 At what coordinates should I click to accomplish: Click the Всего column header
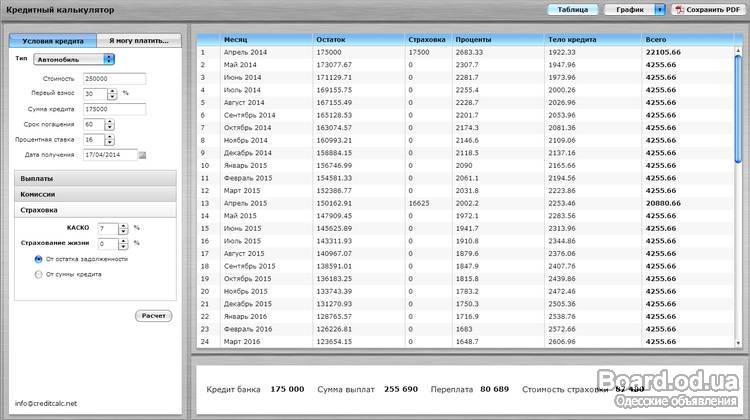point(687,40)
